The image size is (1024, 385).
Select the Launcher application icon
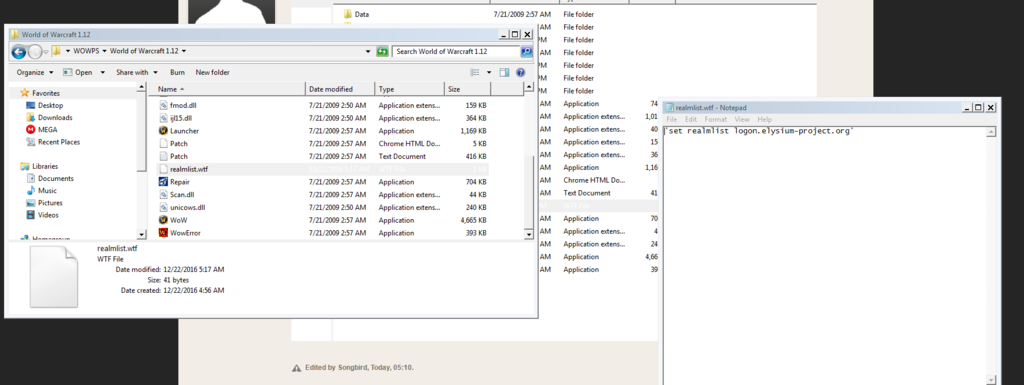(x=164, y=131)
